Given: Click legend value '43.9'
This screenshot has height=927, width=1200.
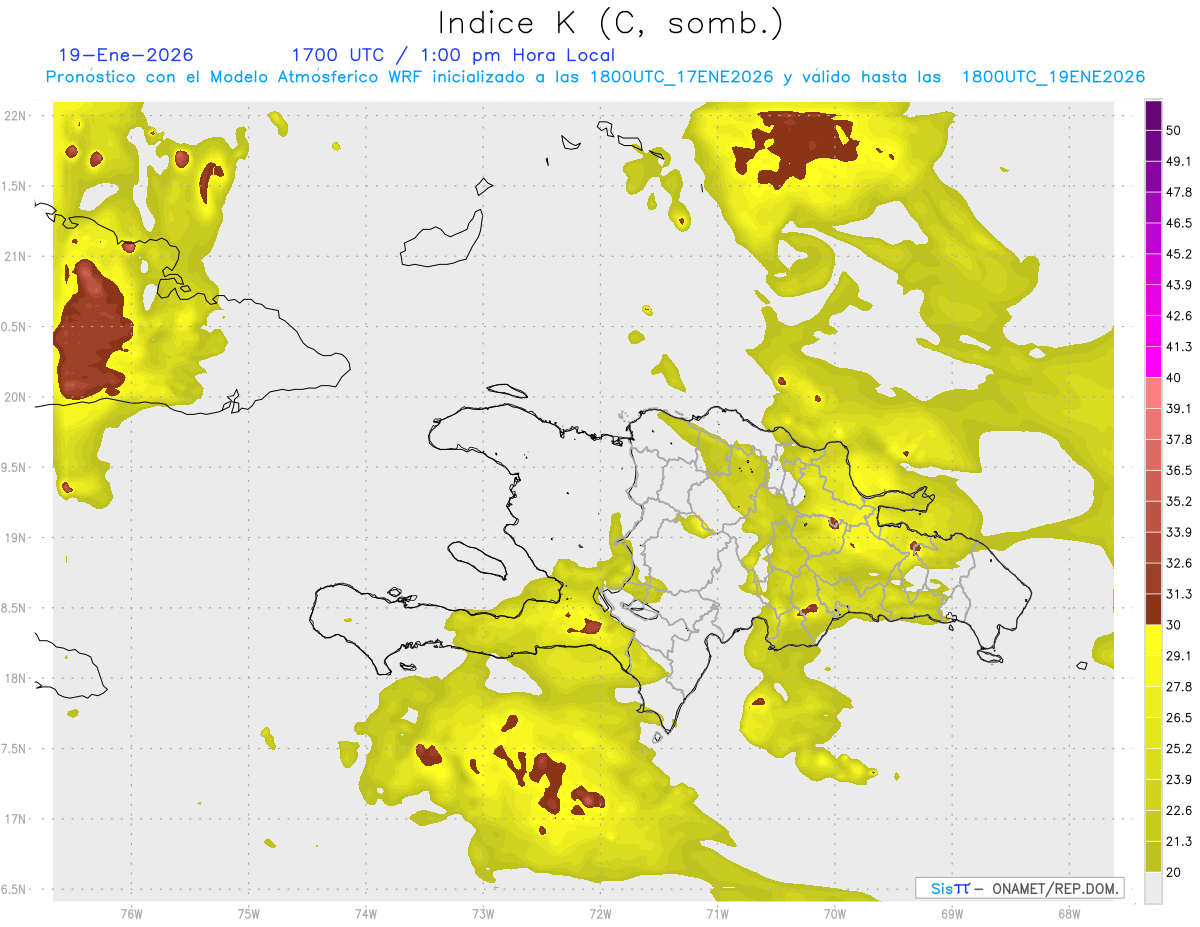Looking at the screenshot, I should click(1179, 285).
